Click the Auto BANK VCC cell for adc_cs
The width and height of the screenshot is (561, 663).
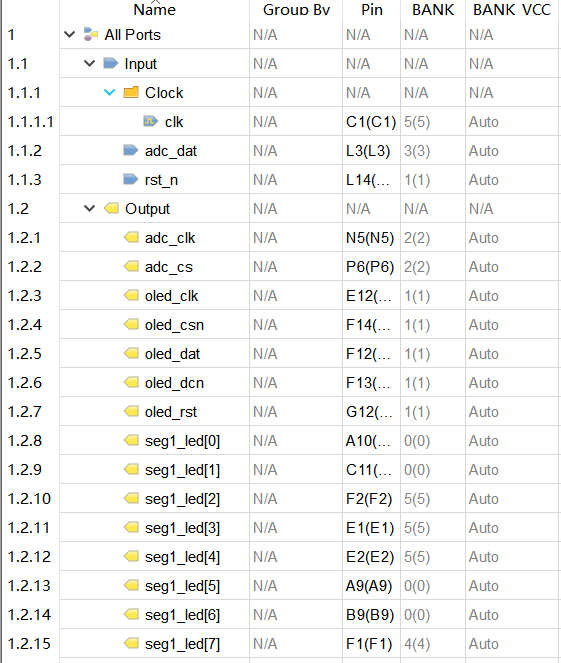click(x=512, y=267)
